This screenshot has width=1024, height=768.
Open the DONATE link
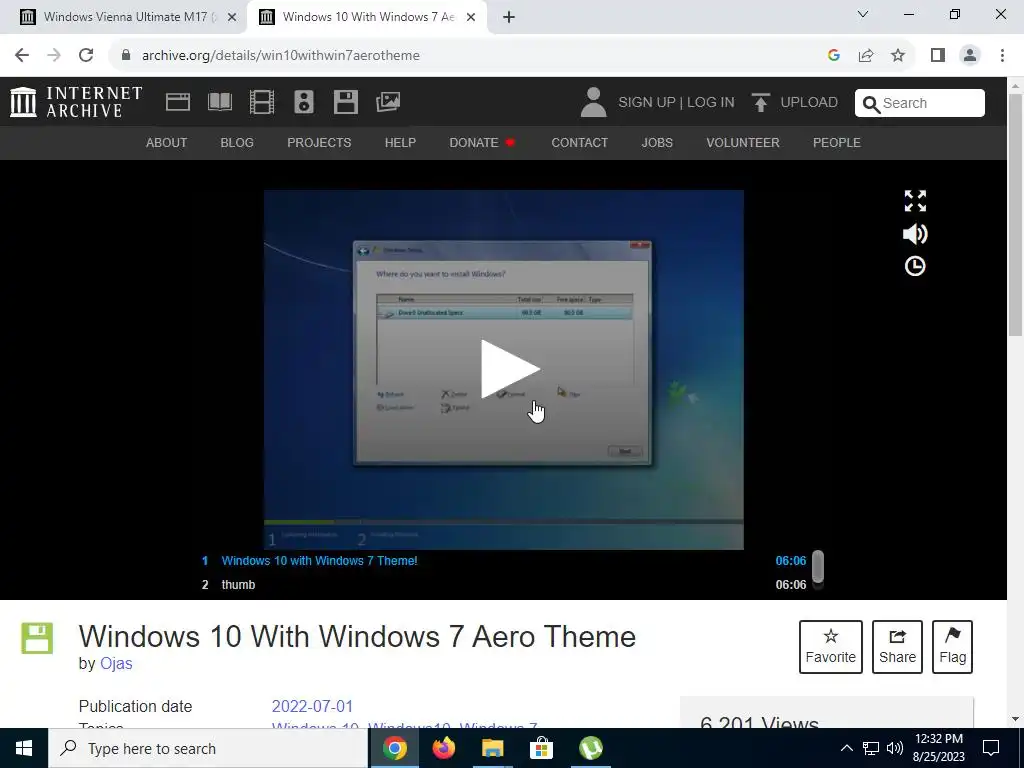coord(482,142)
